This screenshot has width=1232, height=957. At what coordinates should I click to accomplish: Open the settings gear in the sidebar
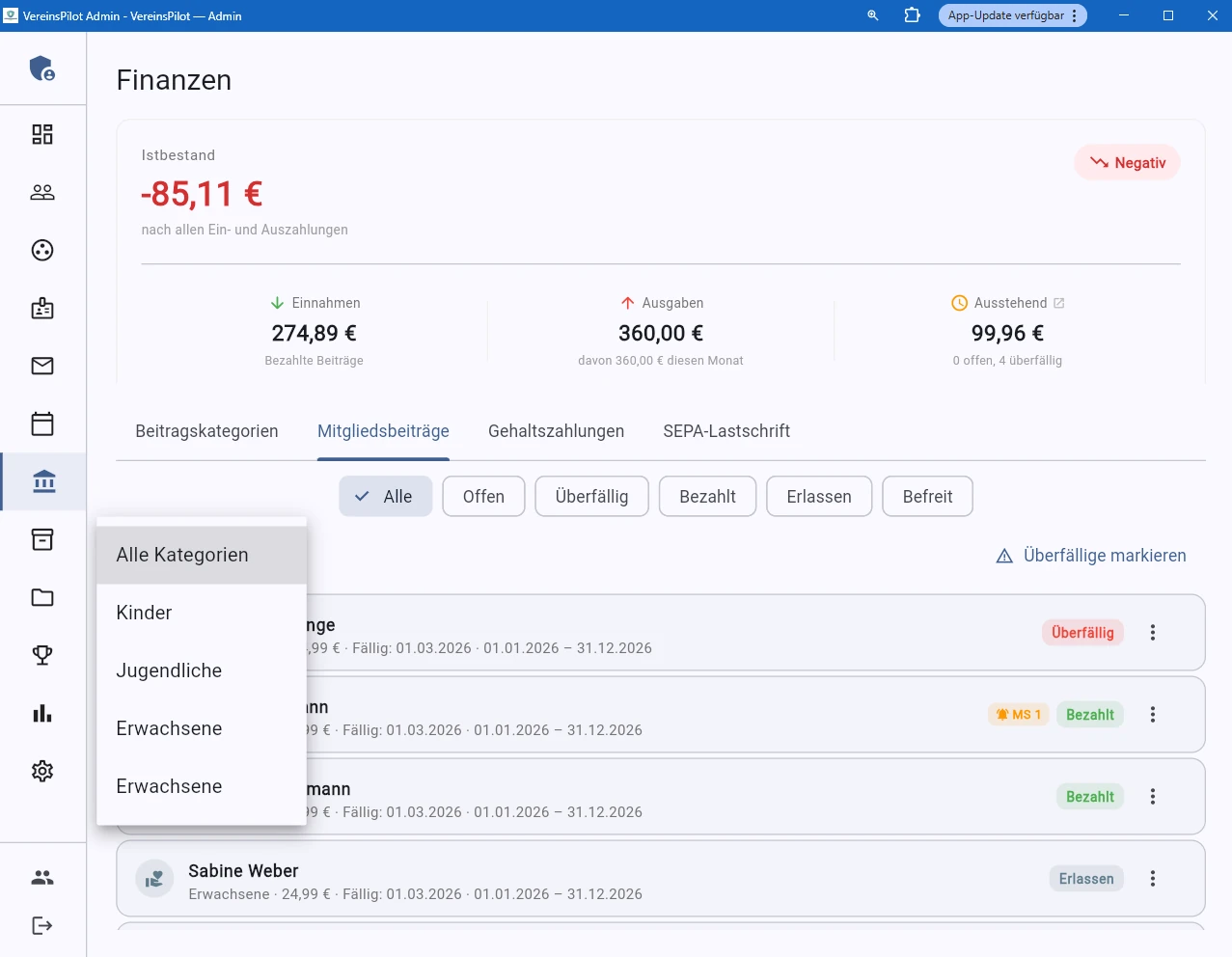41,771
